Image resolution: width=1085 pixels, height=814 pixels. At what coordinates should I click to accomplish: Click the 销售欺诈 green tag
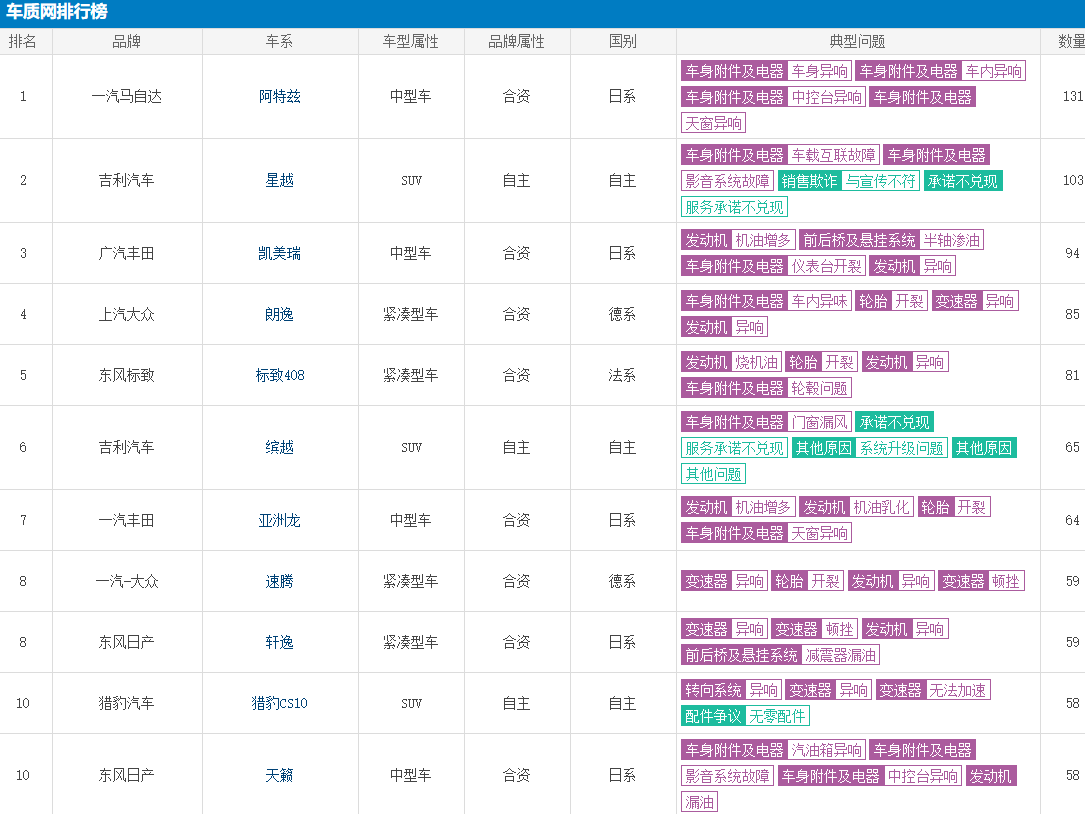point(810,181)
